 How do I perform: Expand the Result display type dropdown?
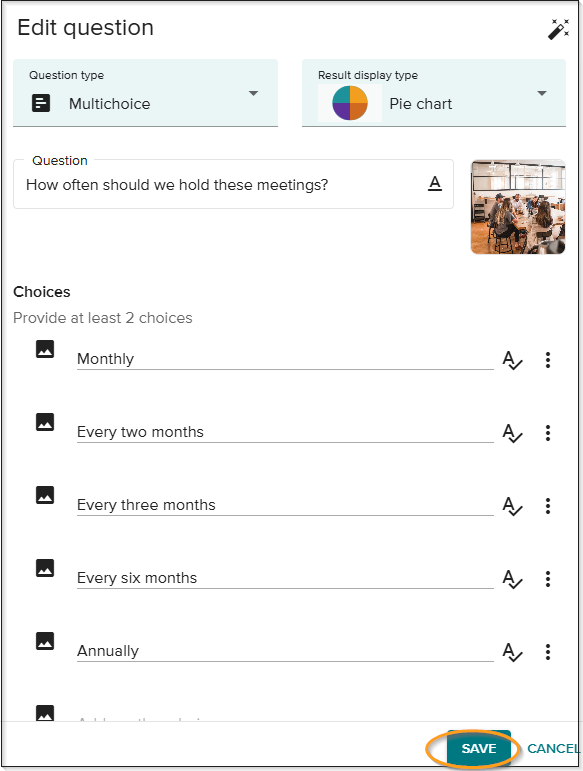[434, 93]
